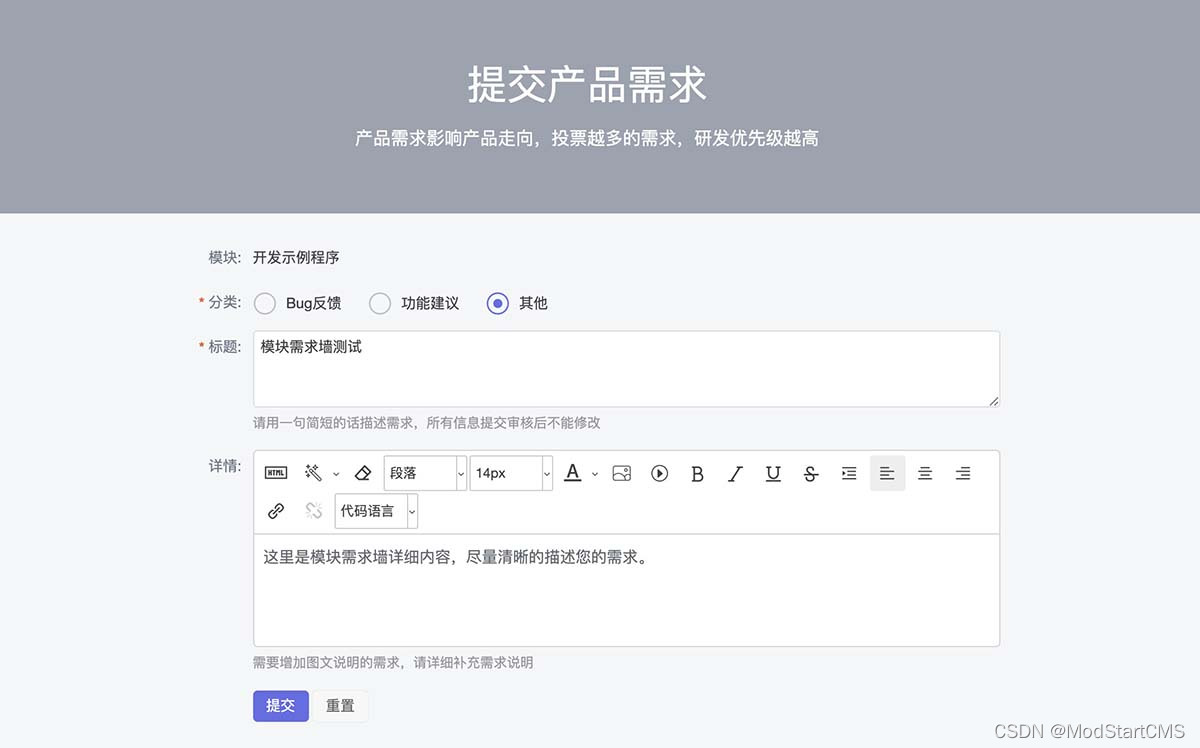Viewport: 1200px width, 748px height.
Task: Toggle bold formatting
Action: click(697, 474)
